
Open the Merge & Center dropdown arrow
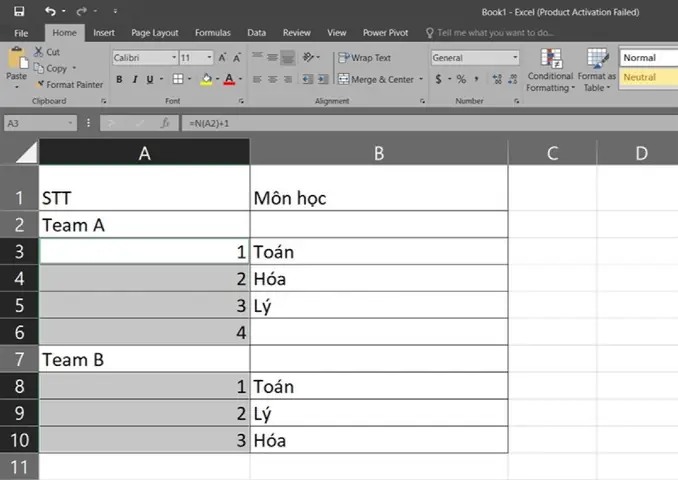click(x=421, y=80)
